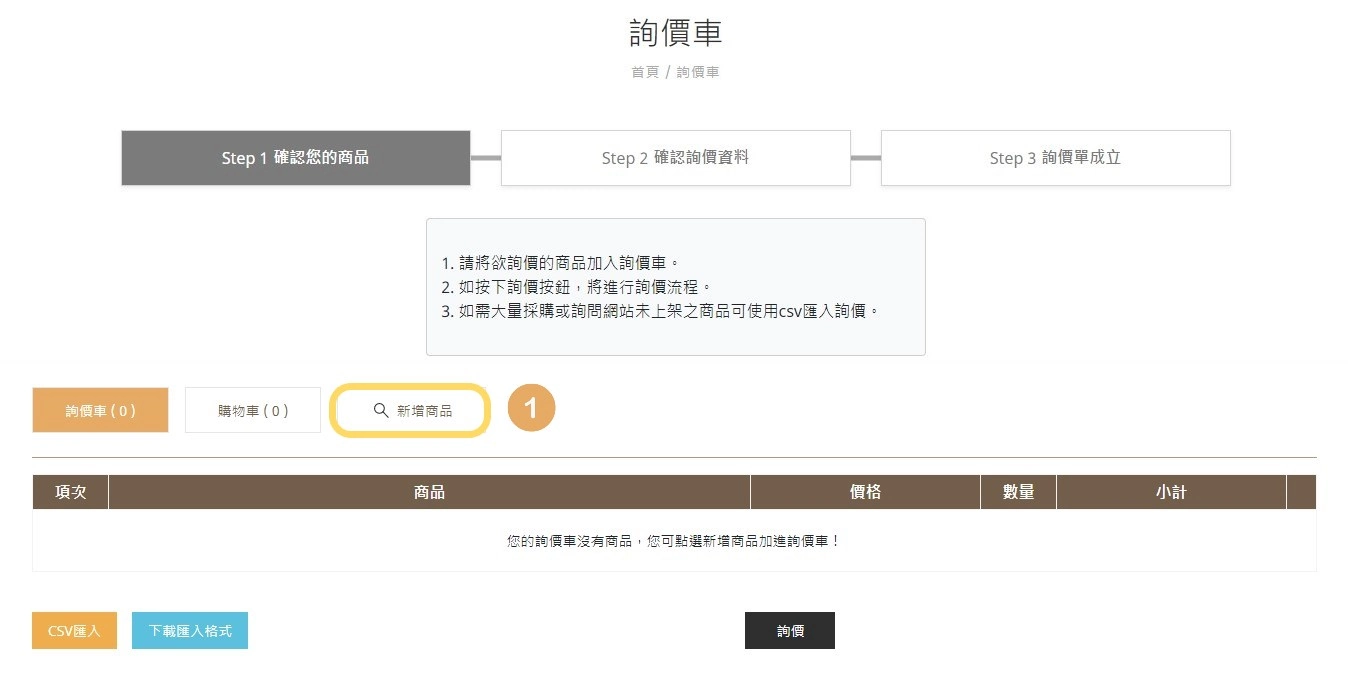This screenshot has height=687, width=1348.
Task: Click the empty cart message 您的詢價車沒有商品
Action: (674, 540)
